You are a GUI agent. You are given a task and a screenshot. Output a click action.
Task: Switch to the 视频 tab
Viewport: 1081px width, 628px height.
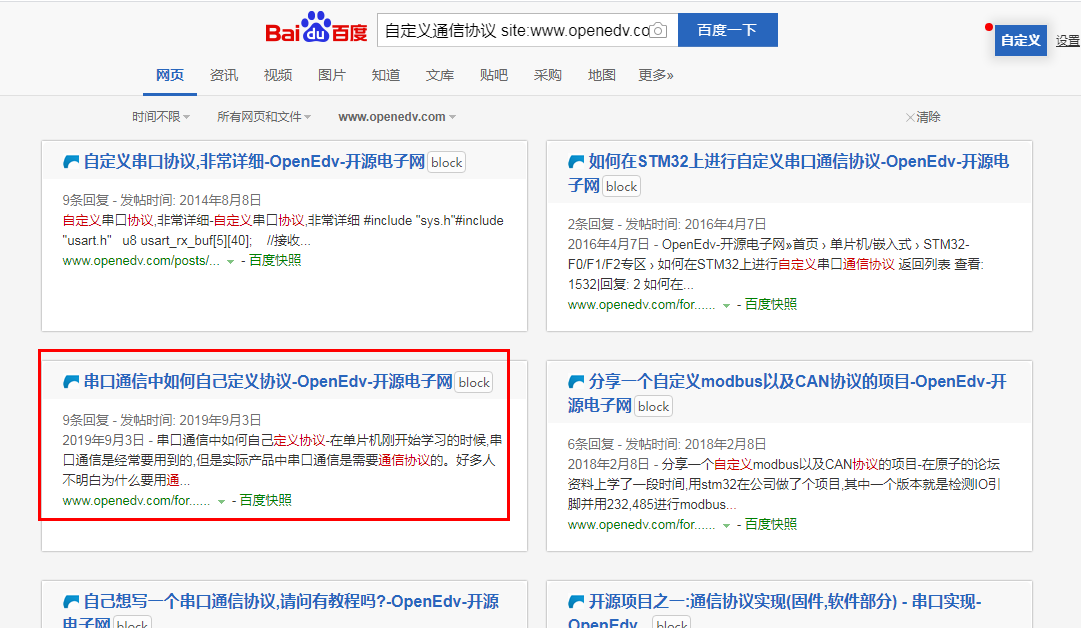pyautogui.click(x=278, y=75)
